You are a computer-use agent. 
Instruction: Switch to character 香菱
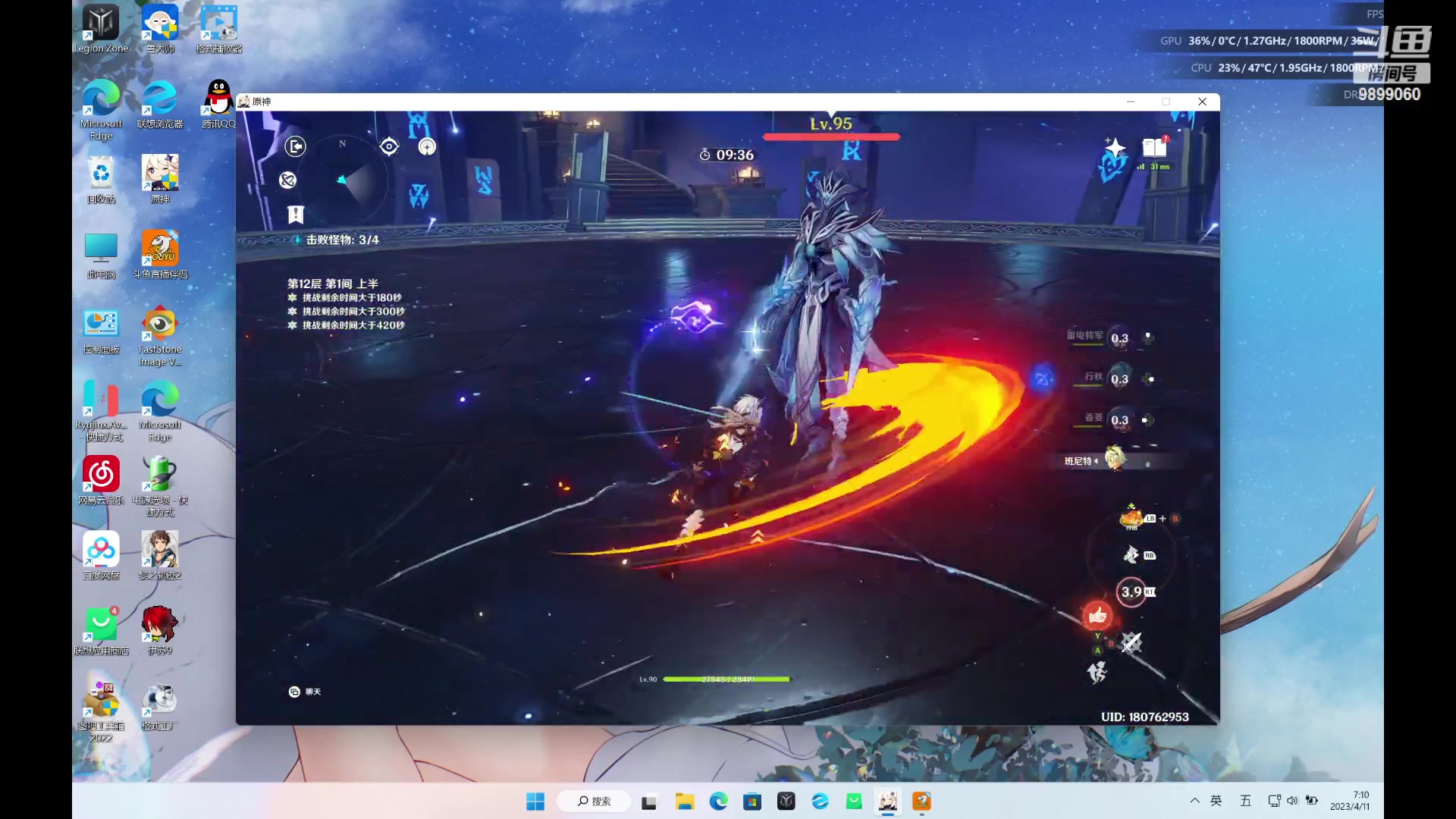(1119, 420)
